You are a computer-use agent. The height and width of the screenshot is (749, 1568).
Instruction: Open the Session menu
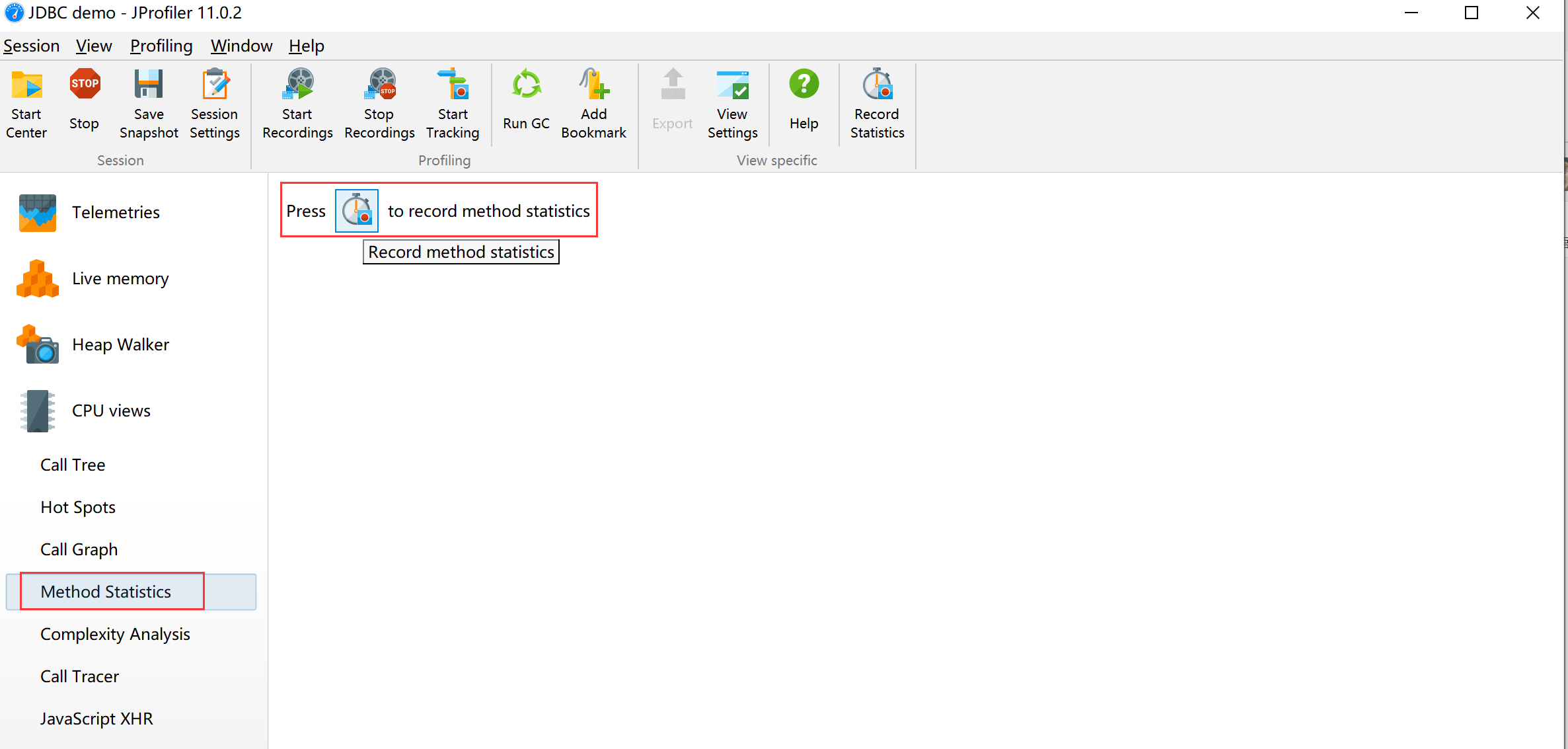(31, 46)
